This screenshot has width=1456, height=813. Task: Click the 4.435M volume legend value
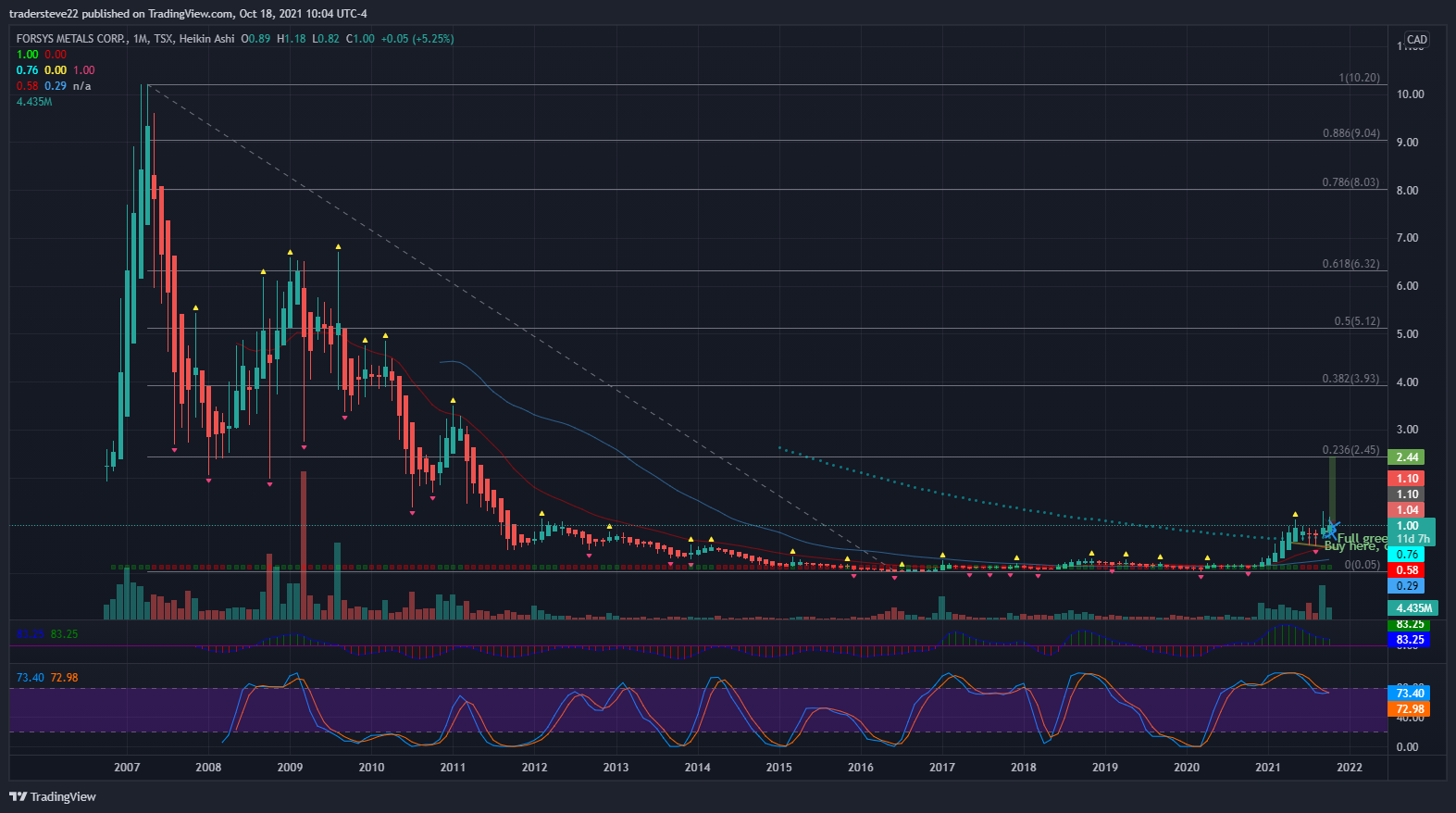point(34,102)
